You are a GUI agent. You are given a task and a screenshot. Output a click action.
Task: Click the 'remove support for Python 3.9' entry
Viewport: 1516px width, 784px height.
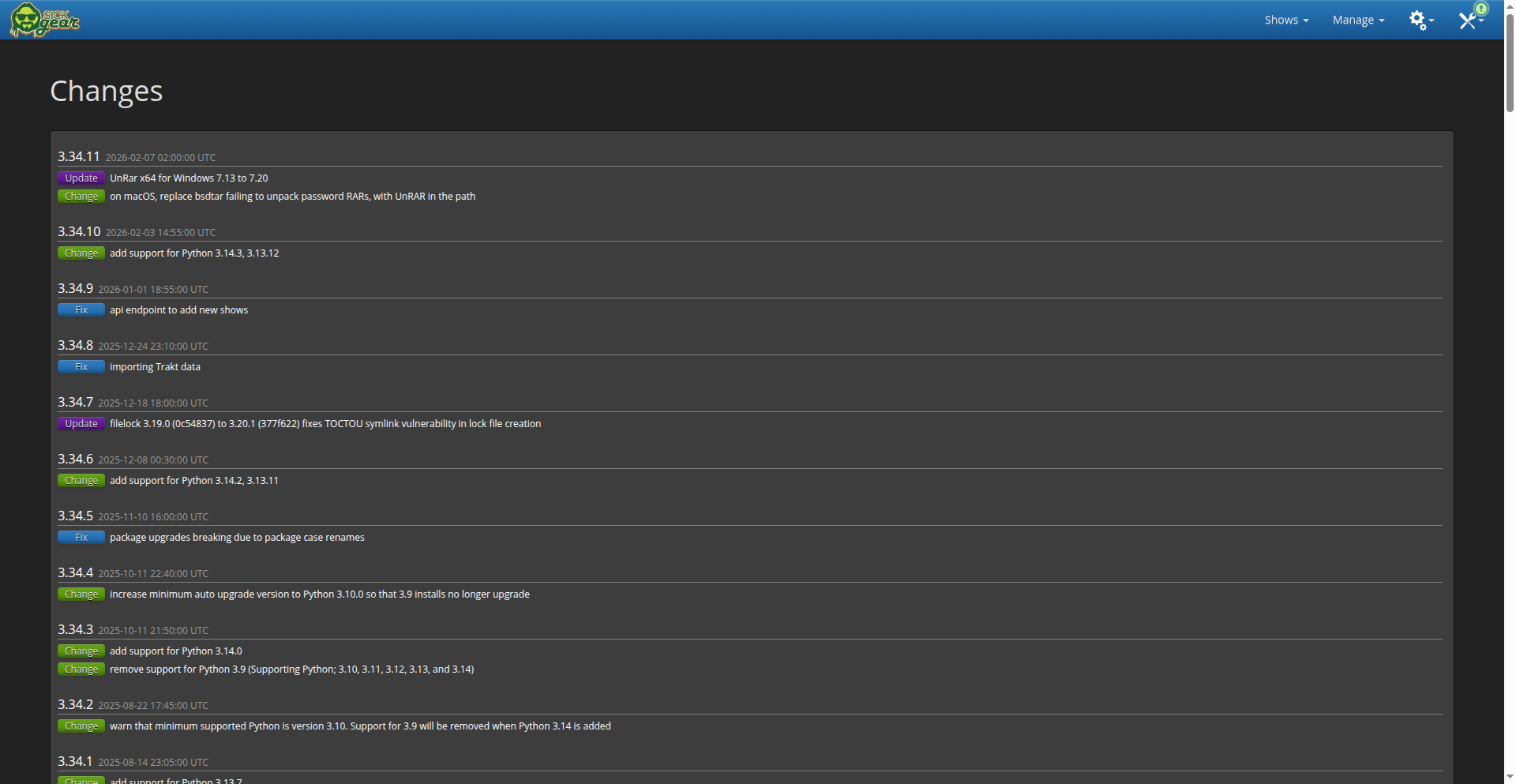coord(291,670)
